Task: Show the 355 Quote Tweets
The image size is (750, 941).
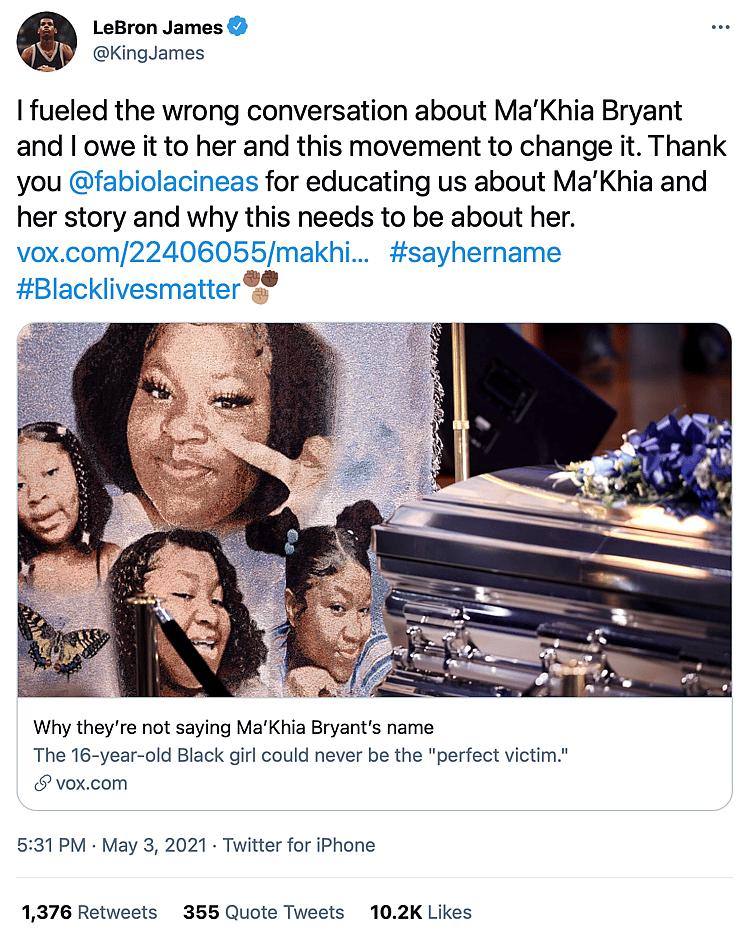Action: pos(263,912)
